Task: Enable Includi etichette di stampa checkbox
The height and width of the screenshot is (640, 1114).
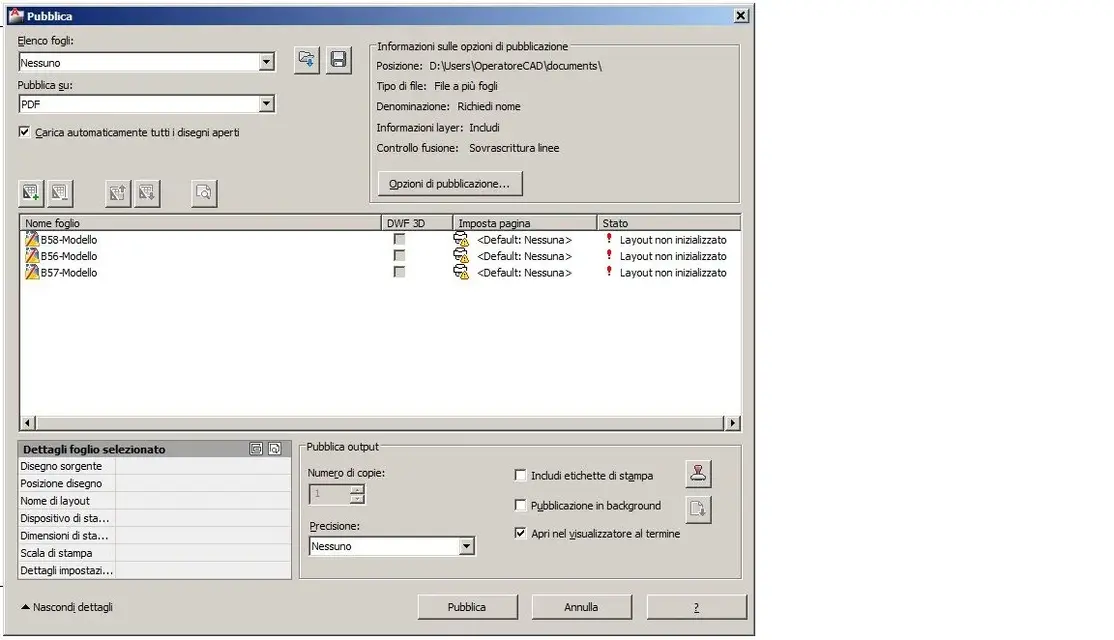Action: click(x=520, y=476)
